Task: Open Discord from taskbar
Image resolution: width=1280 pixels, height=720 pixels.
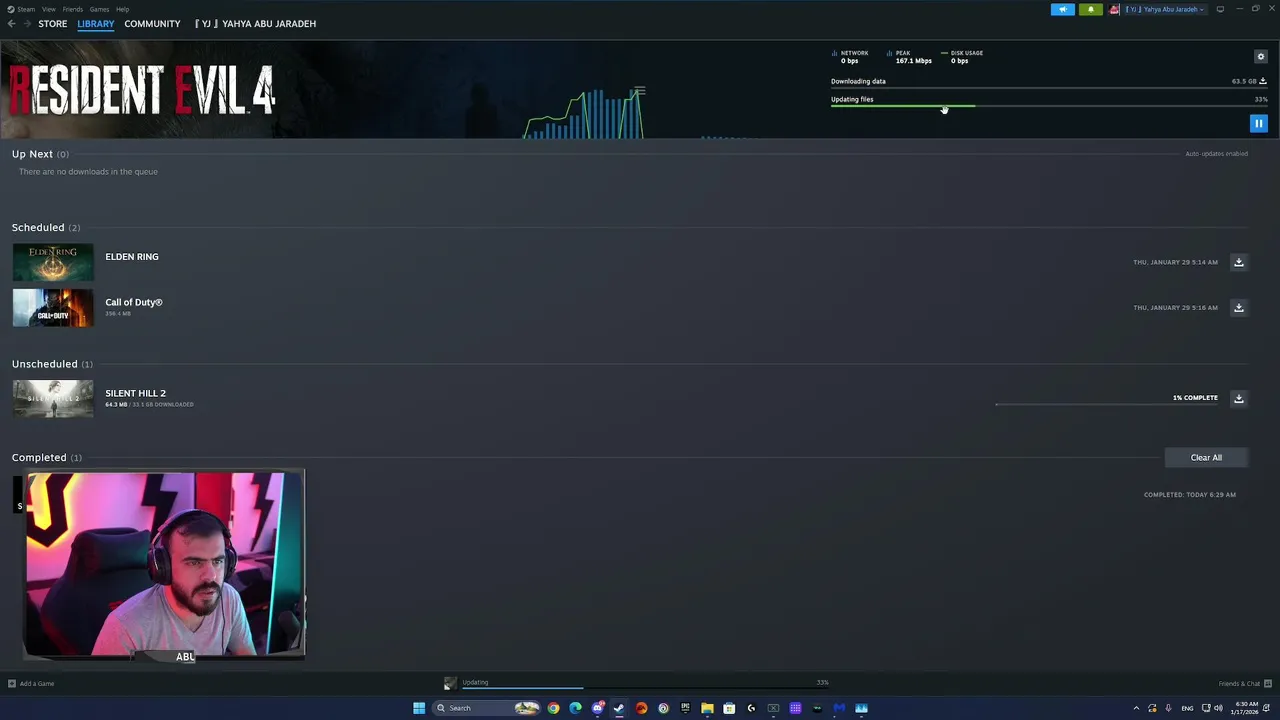Action: coord(597,708)
